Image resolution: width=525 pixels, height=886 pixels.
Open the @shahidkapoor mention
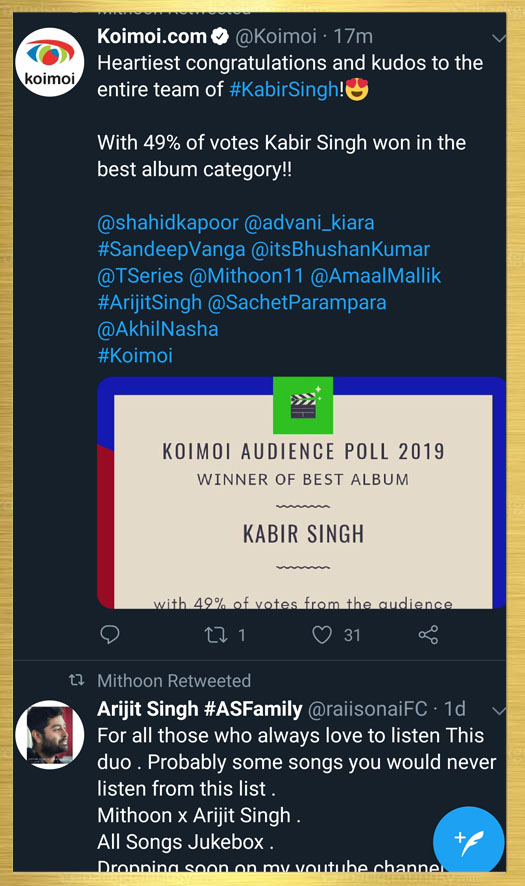[x=167, y=223]
